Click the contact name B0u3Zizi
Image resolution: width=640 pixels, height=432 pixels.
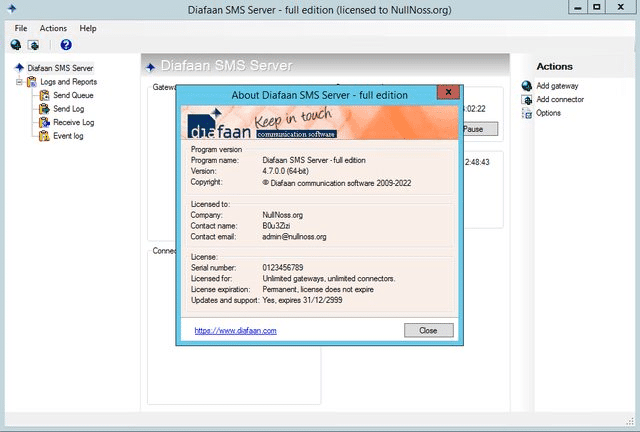click(276, 225)
